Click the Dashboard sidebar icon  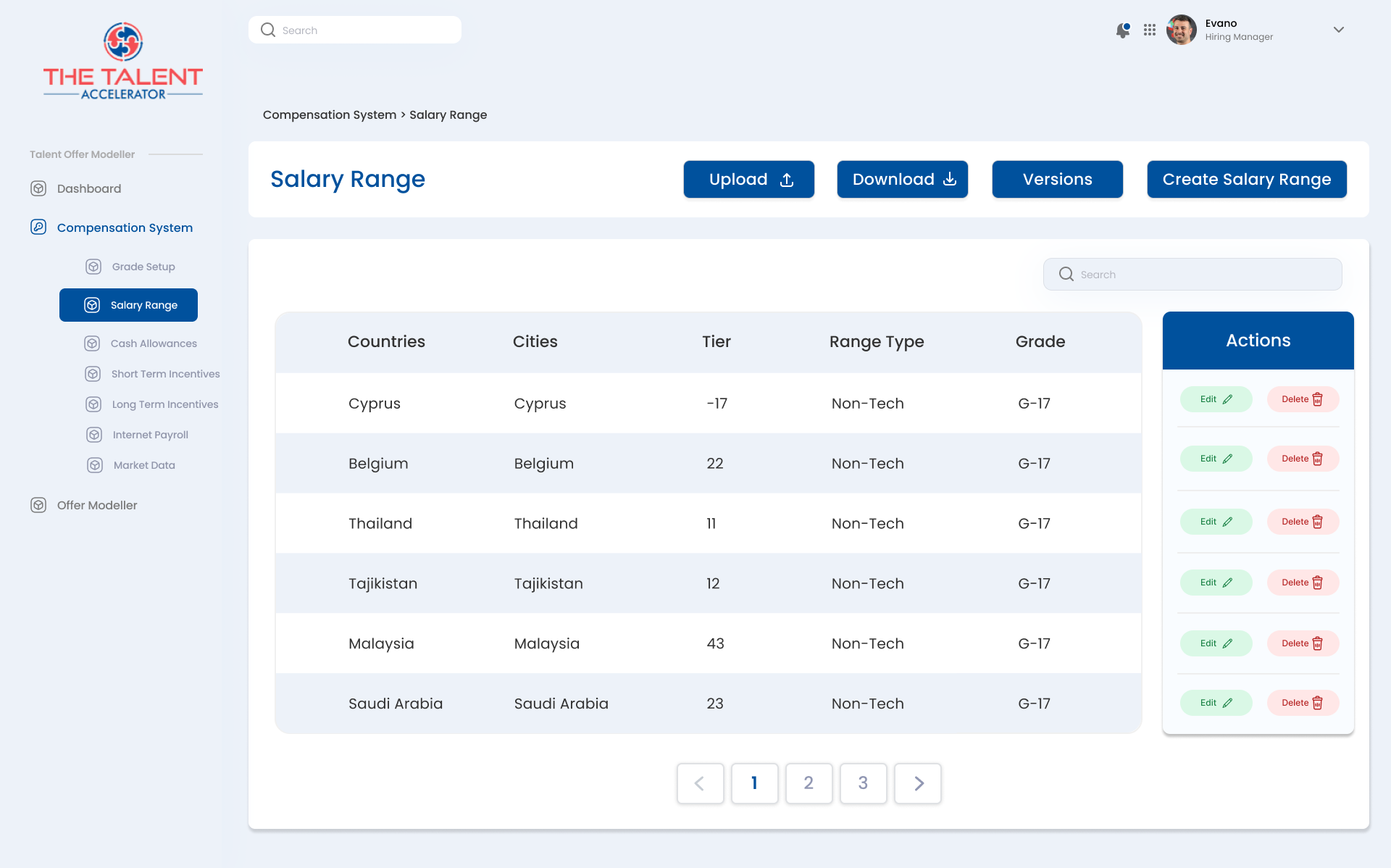38,188
